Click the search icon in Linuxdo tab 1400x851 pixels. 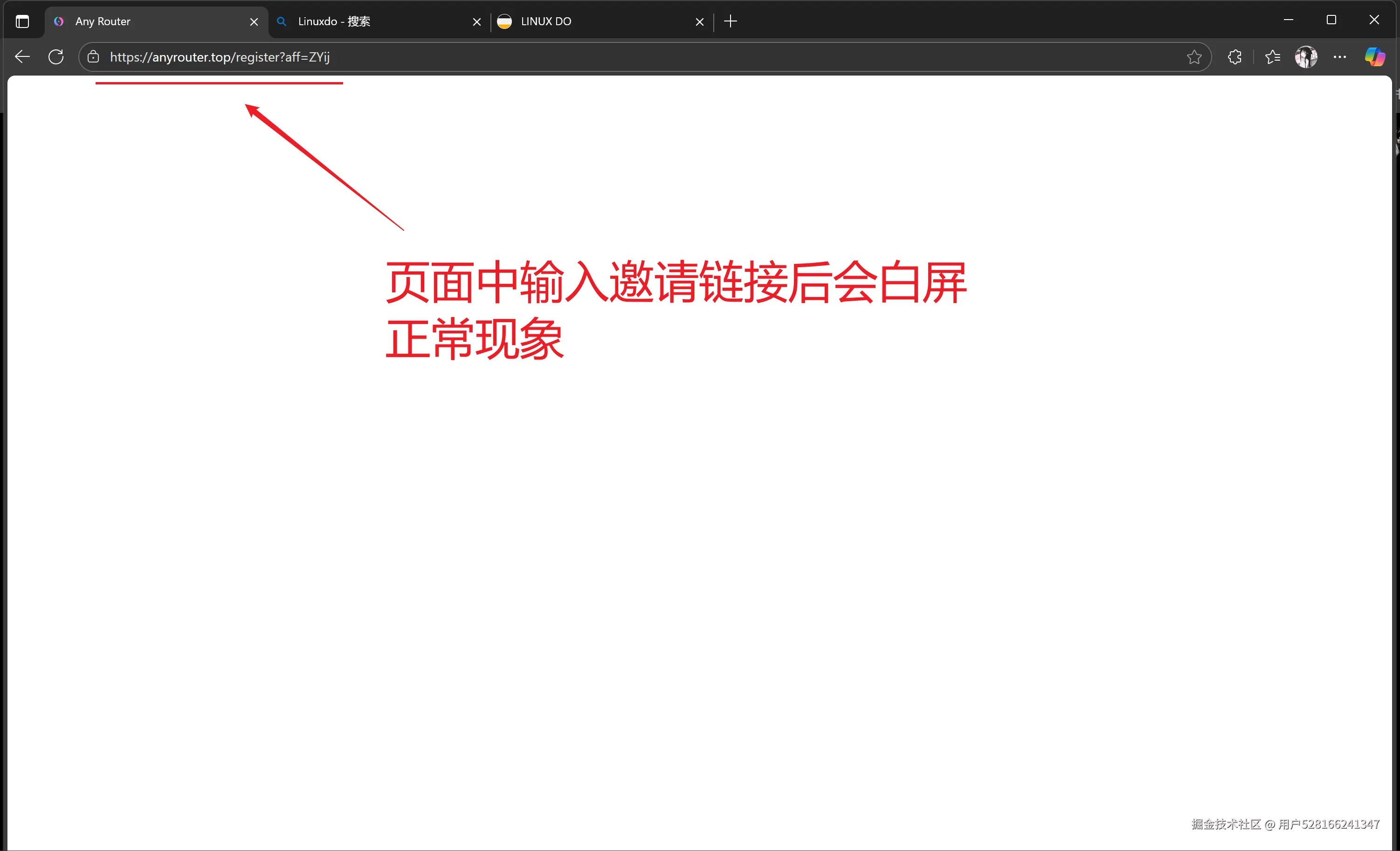(281, 21)
